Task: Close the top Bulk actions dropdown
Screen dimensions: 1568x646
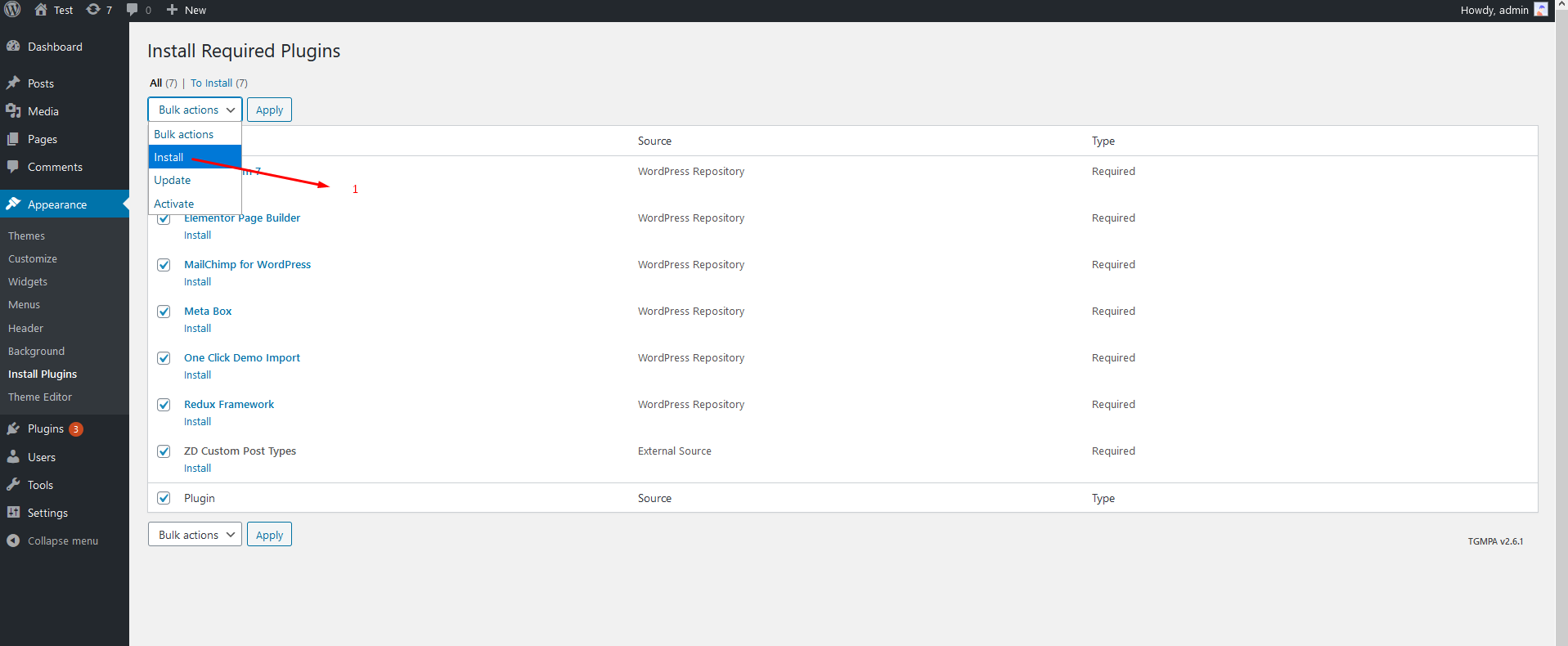Action: (195, 110)
